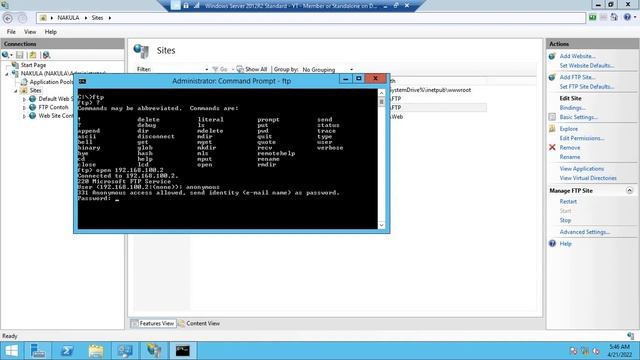Expand the FTP Contoh node
The height and width of the screenshot is (360, 640).
(x=24, y=108)
